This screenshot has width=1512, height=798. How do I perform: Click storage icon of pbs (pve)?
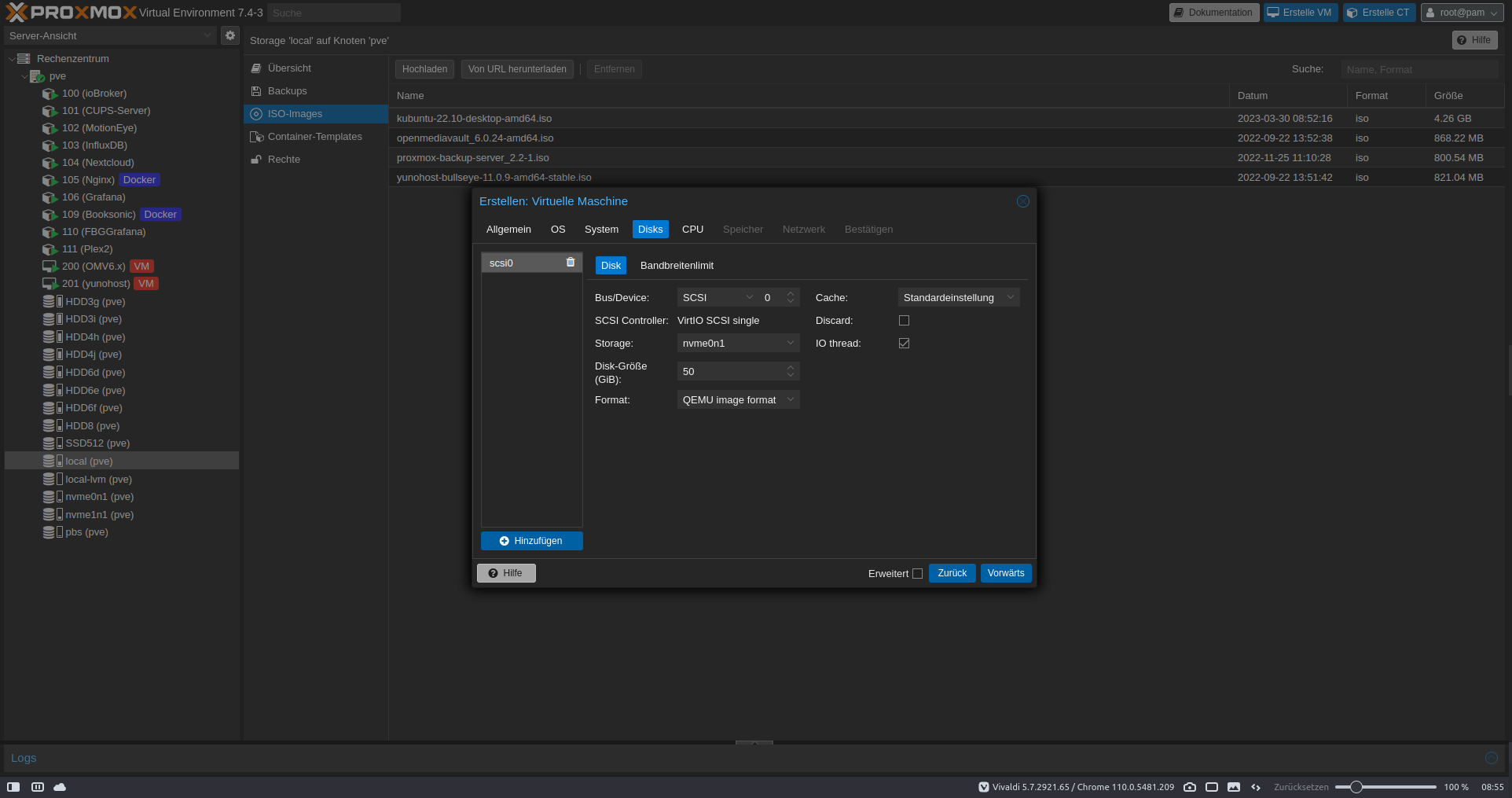53,532
